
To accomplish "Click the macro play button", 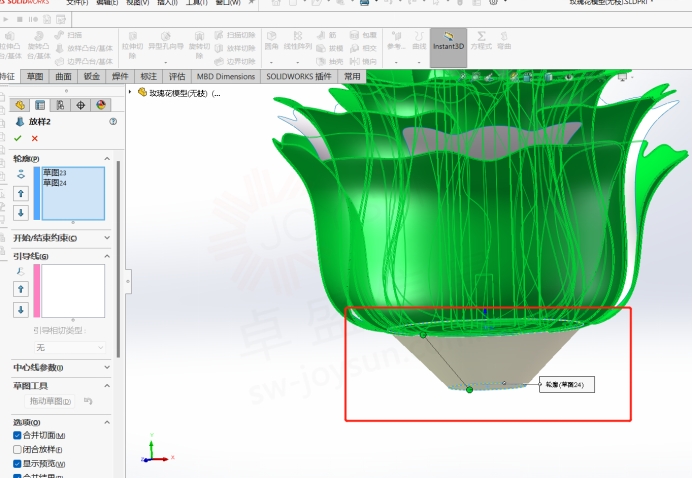I will pos(6,19).
